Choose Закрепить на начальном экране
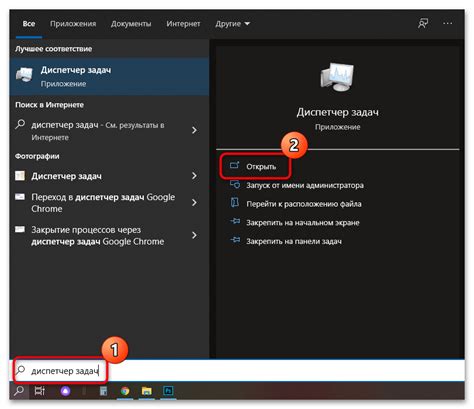 [303, 223]
